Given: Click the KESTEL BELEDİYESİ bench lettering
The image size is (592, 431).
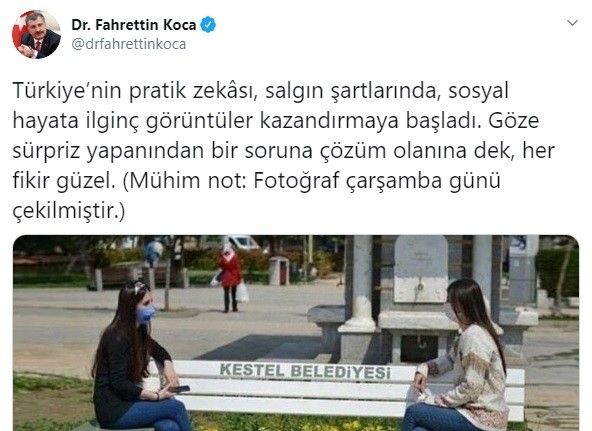Looking at the screenshot, I should (305, 371).
